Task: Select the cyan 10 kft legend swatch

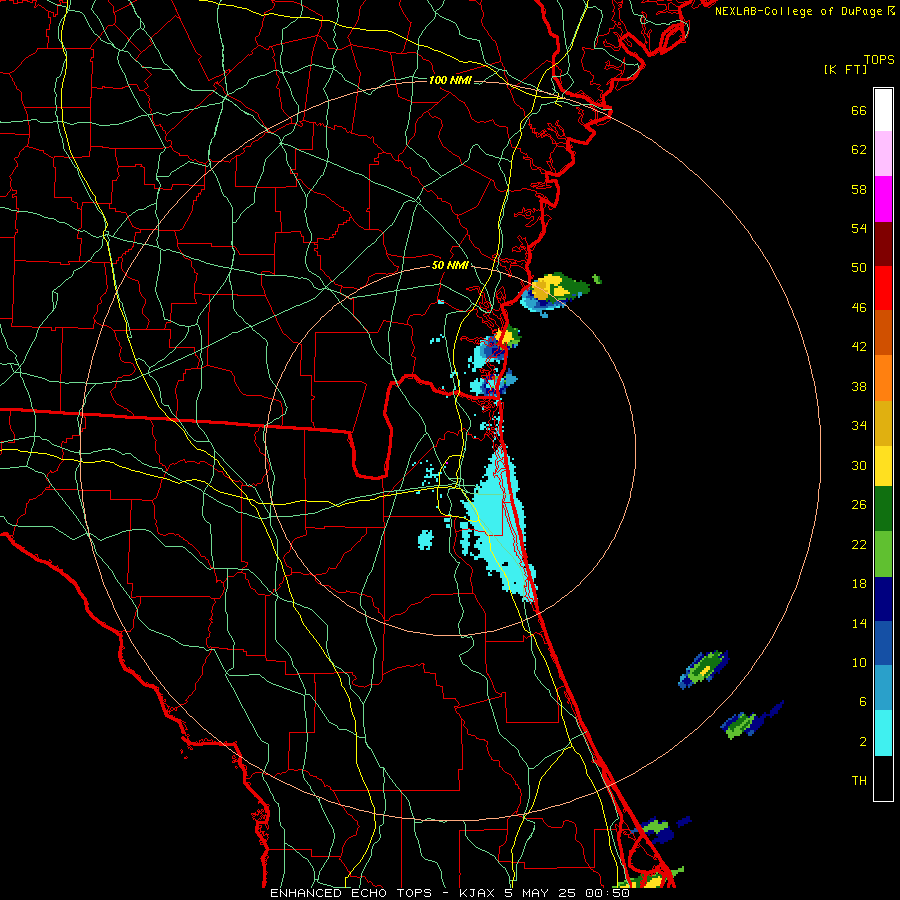Action: (x=883, y=733)
